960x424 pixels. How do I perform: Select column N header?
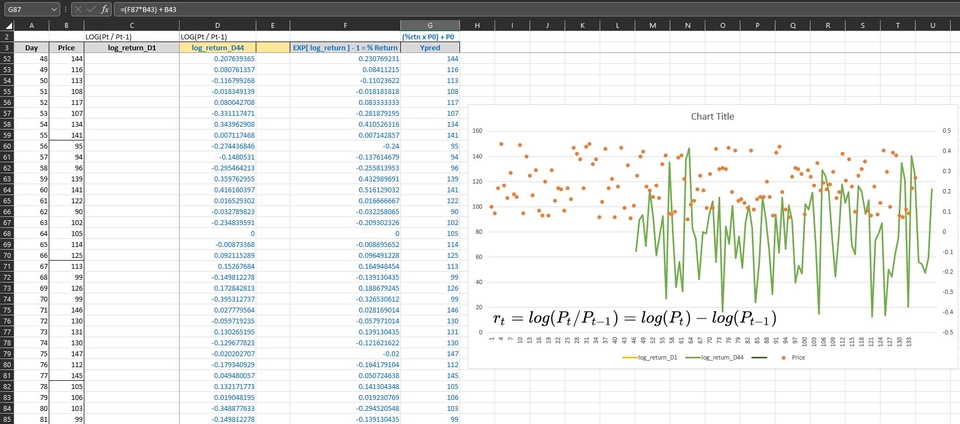[688, 25]
